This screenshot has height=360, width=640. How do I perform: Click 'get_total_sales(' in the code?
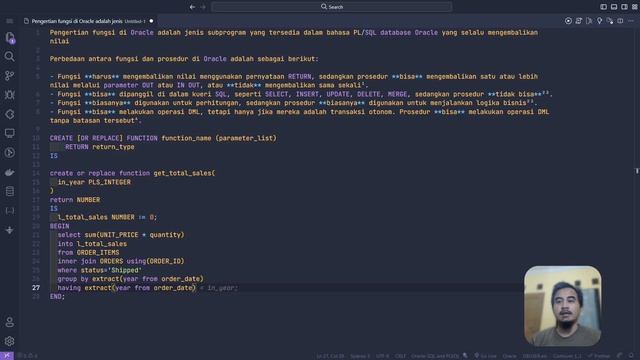184,173
